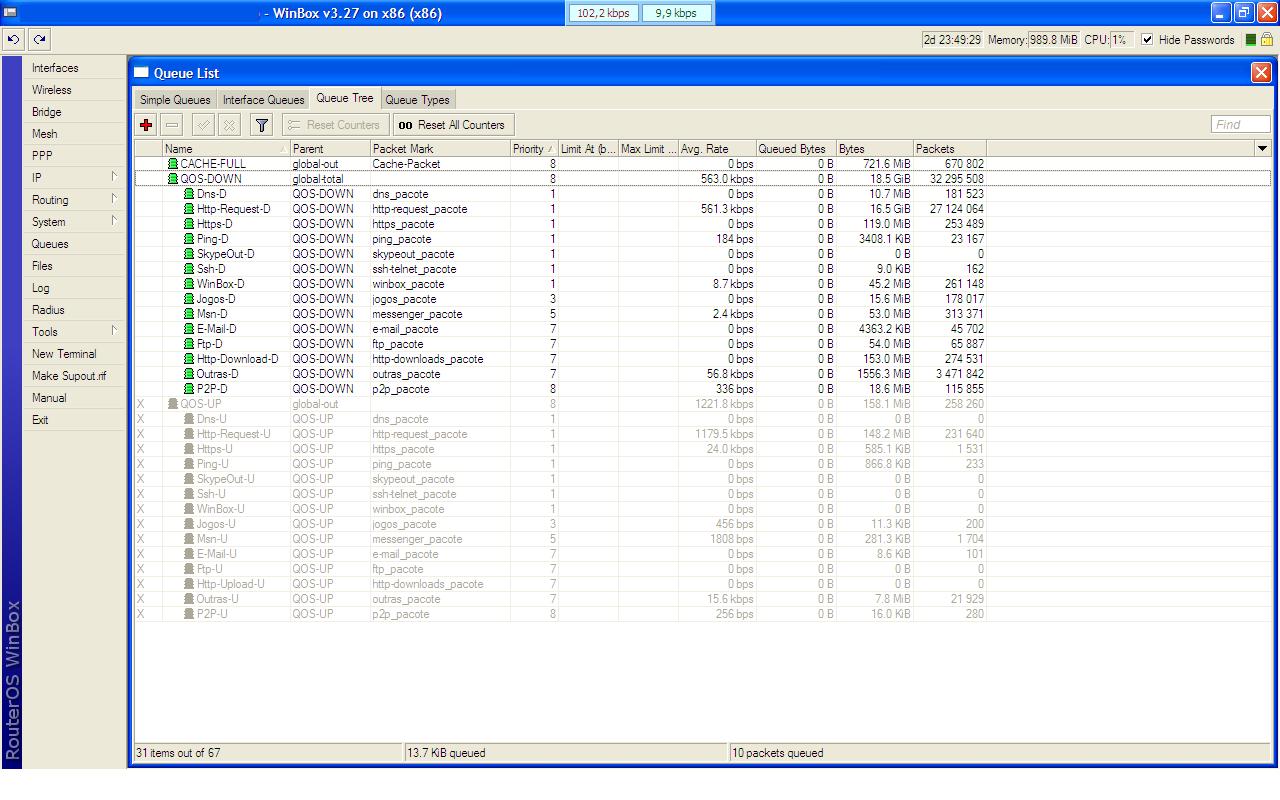Open New Terminal from the sidebar
The width and height of the screenshot is (1280, 800).
(x=64, y=354)
